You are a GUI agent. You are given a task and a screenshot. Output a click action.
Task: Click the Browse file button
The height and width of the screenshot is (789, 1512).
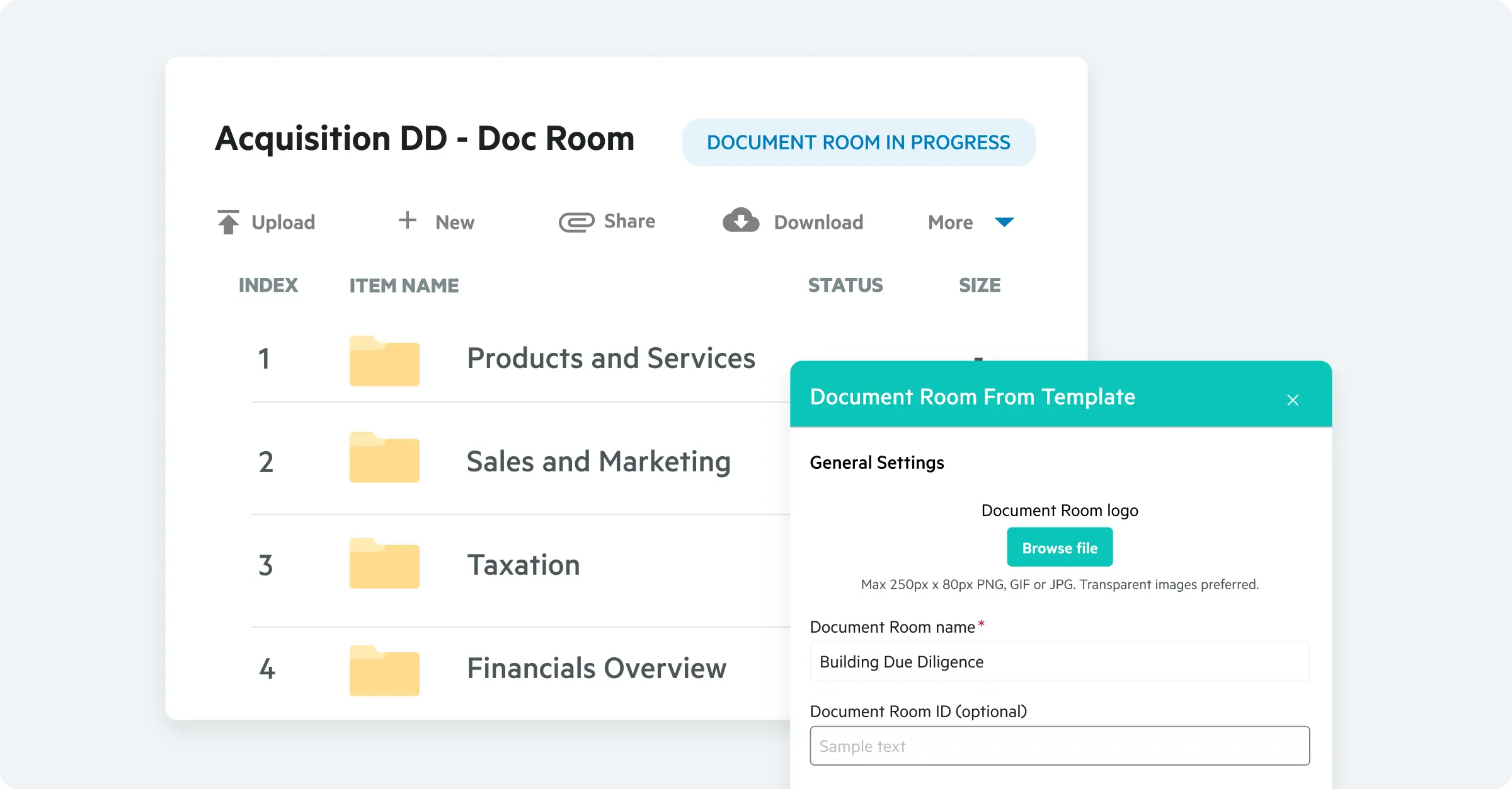[x=1060, y=548]
